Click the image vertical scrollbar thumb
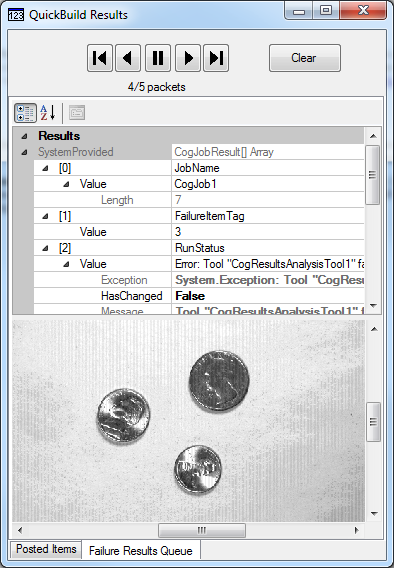Viewport: 394px width, 568px height. coord(373,422)
